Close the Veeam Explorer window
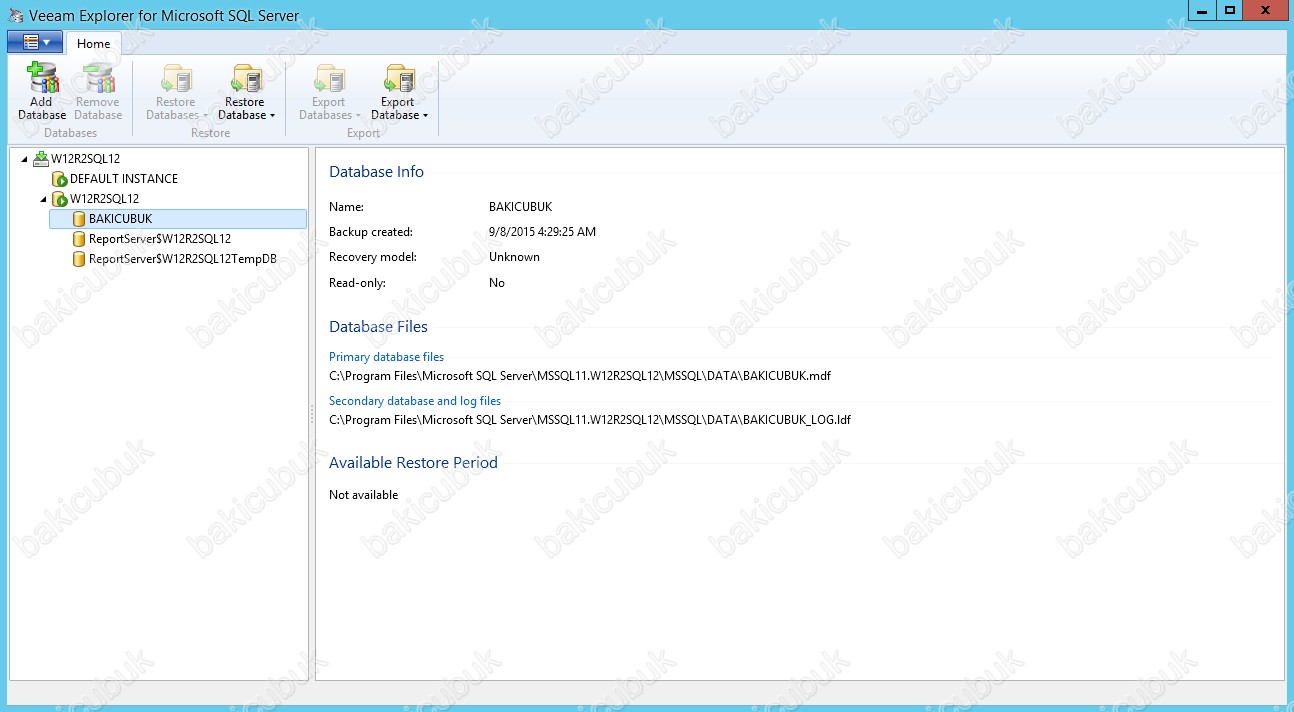 1265,10
